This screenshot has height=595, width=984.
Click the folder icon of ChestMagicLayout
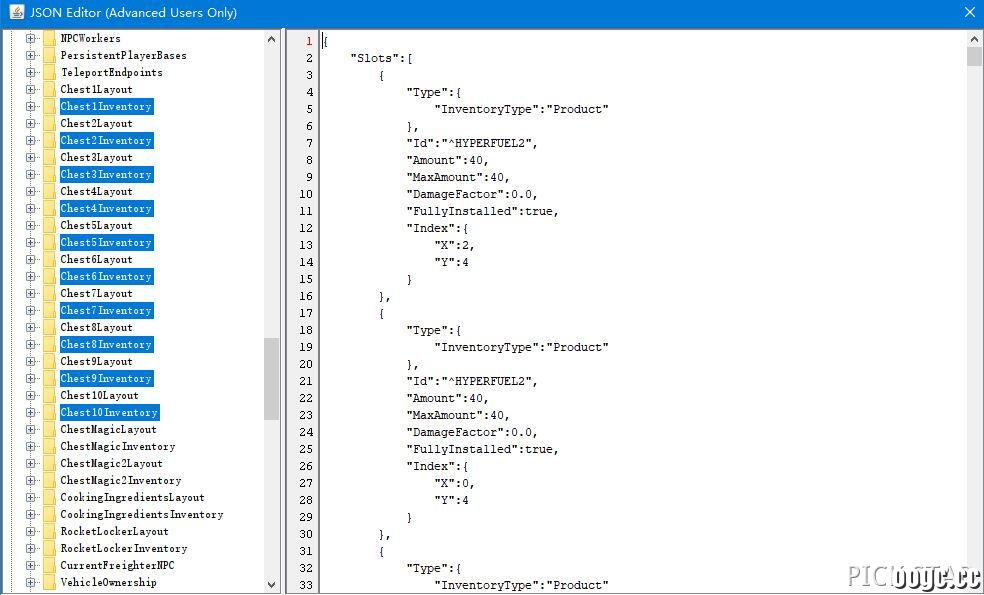[x=50, y=429]
